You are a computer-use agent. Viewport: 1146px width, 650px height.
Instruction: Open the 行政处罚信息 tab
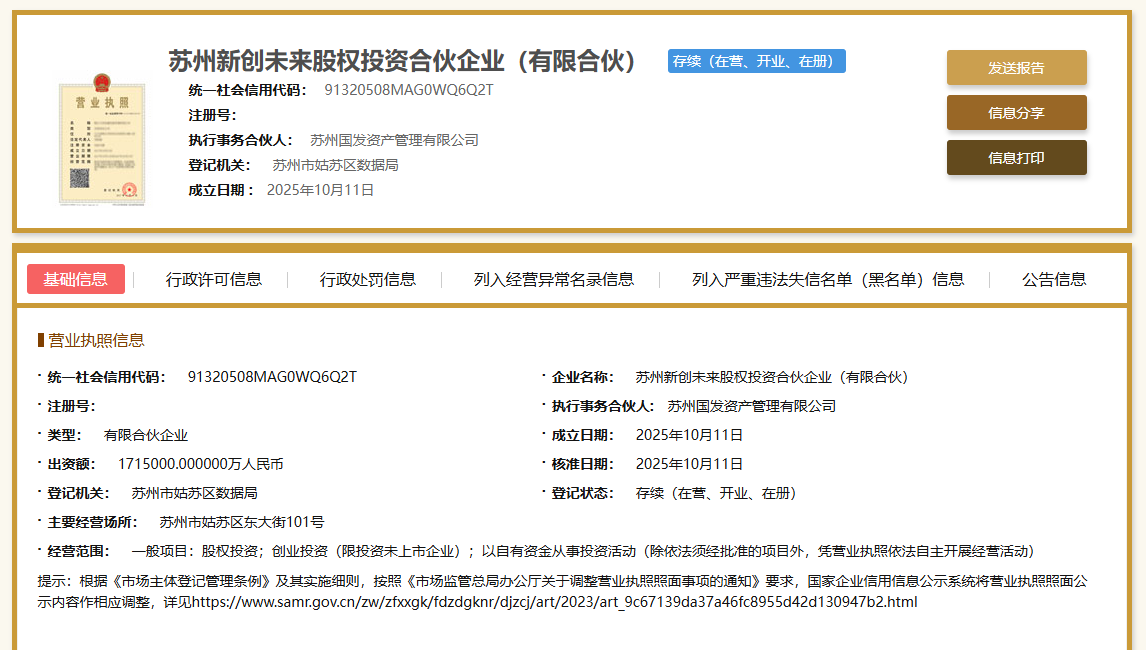click(x=368, y=279)
